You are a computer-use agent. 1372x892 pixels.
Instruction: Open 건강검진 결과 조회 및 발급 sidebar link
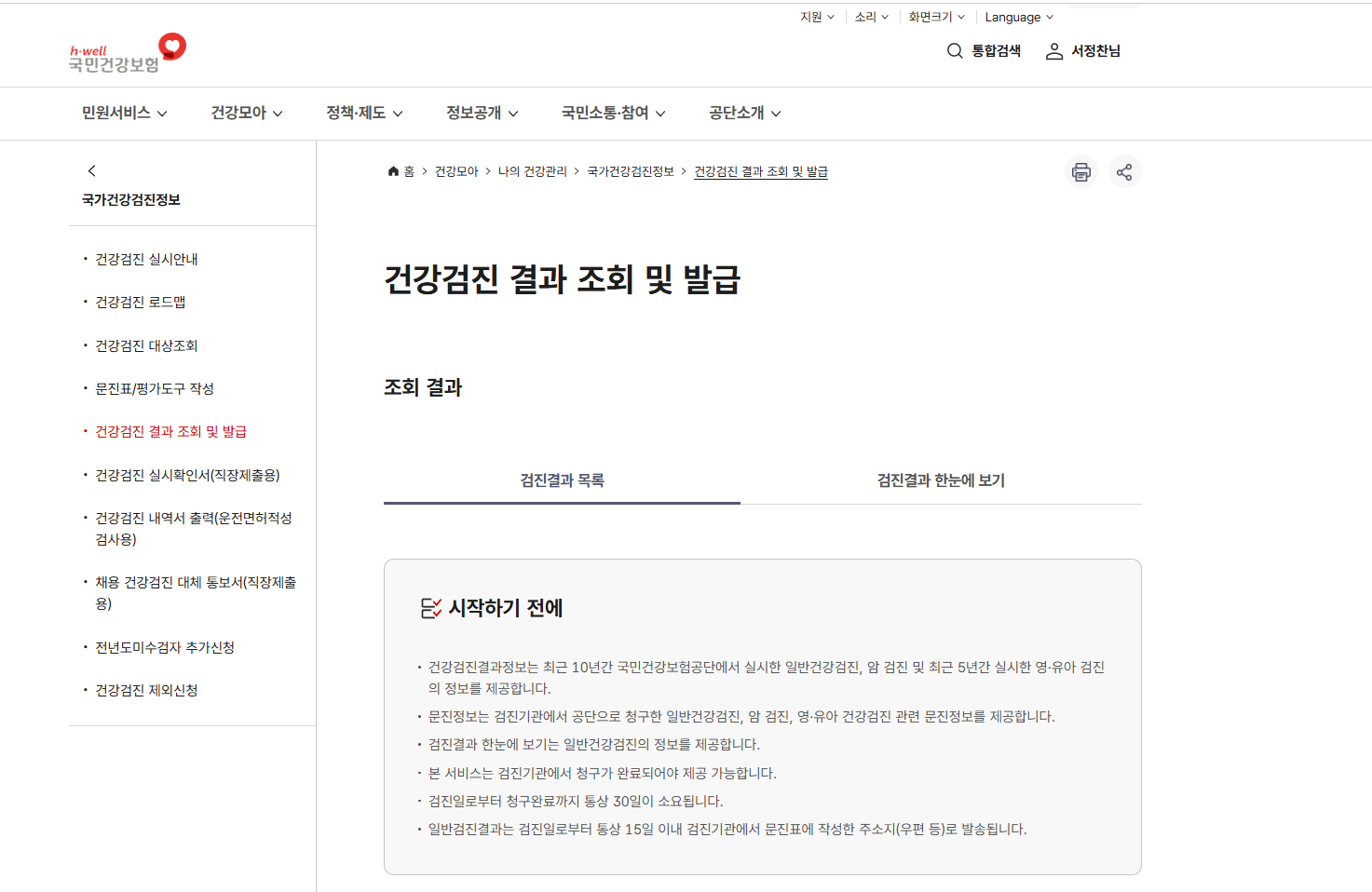[170, 431]
